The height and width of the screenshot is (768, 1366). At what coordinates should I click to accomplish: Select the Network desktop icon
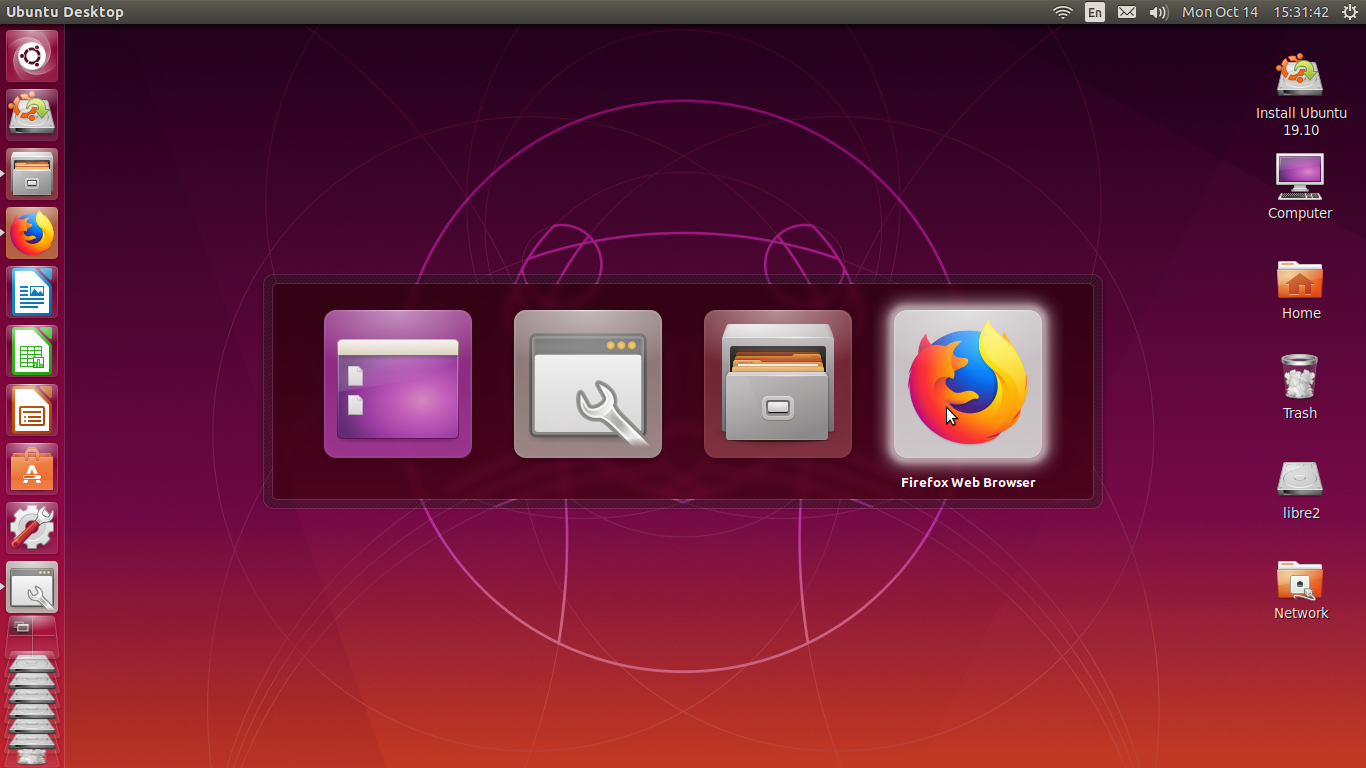click(x=1300, y=589)
